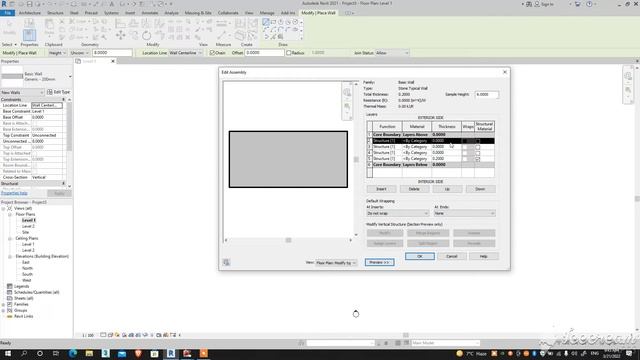Open the Architecture ribbon tab
The height and width of the screenshot is (360, 640).
tap(30, 13)
